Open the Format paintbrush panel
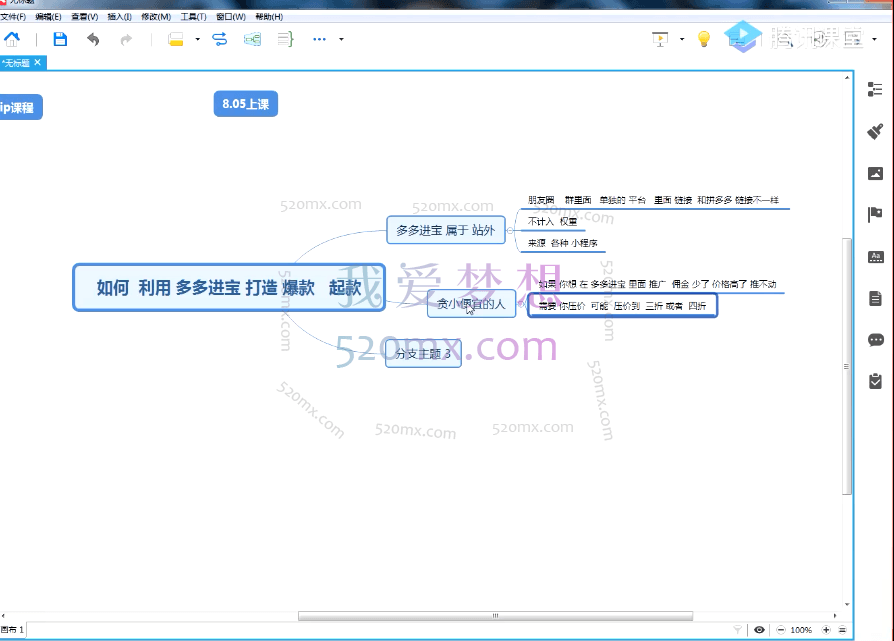This screenshot has width=894, height=641. point(875,131)
